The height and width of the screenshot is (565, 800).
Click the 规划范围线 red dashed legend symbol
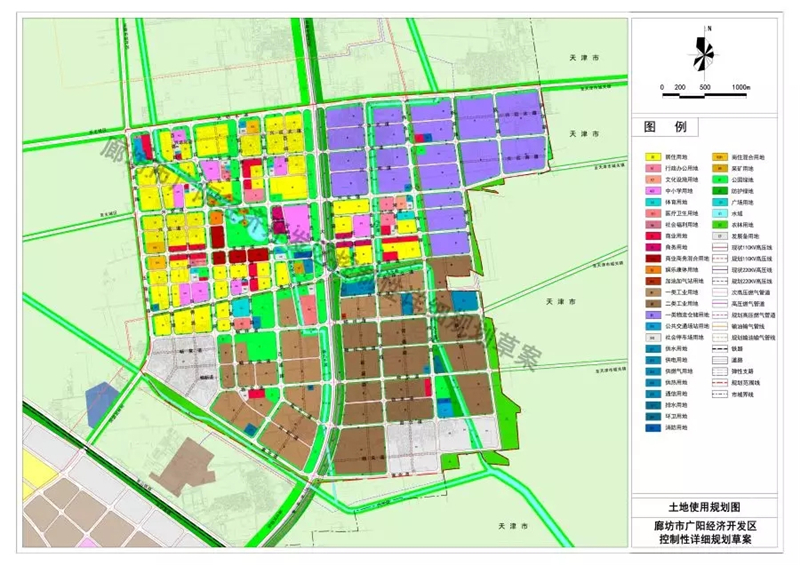pyautogui.click(x=721, y=381)
